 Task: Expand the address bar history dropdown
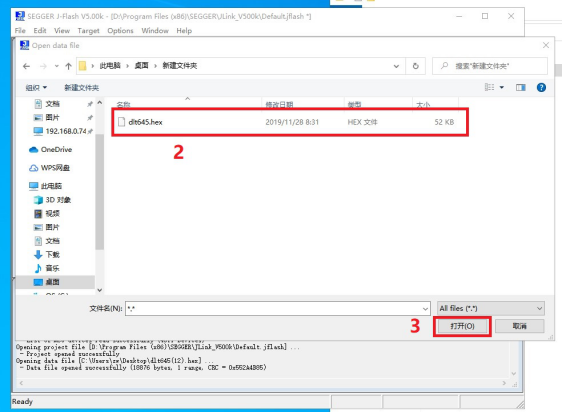(396, 66)
